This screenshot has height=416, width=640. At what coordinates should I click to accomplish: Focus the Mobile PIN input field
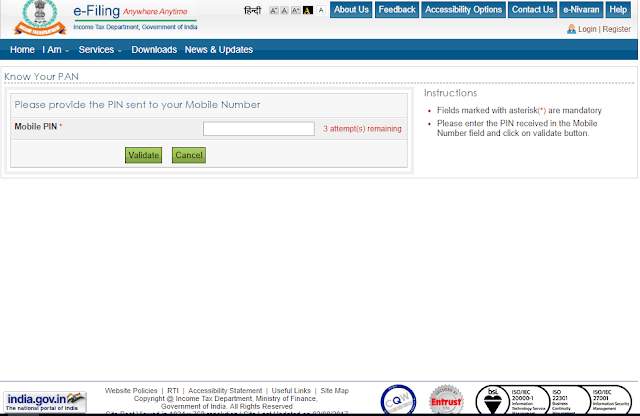pos(259,129)
